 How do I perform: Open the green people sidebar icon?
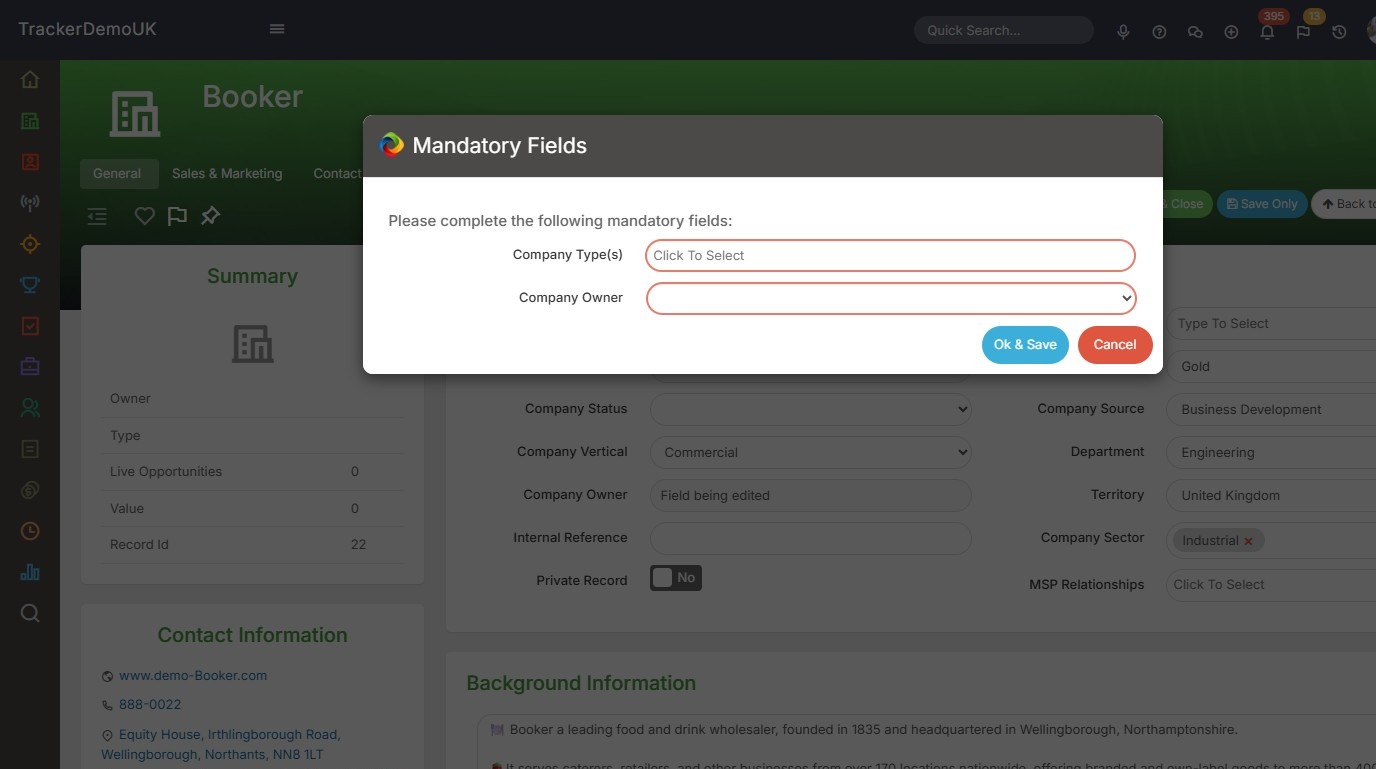tap(30, 408)
